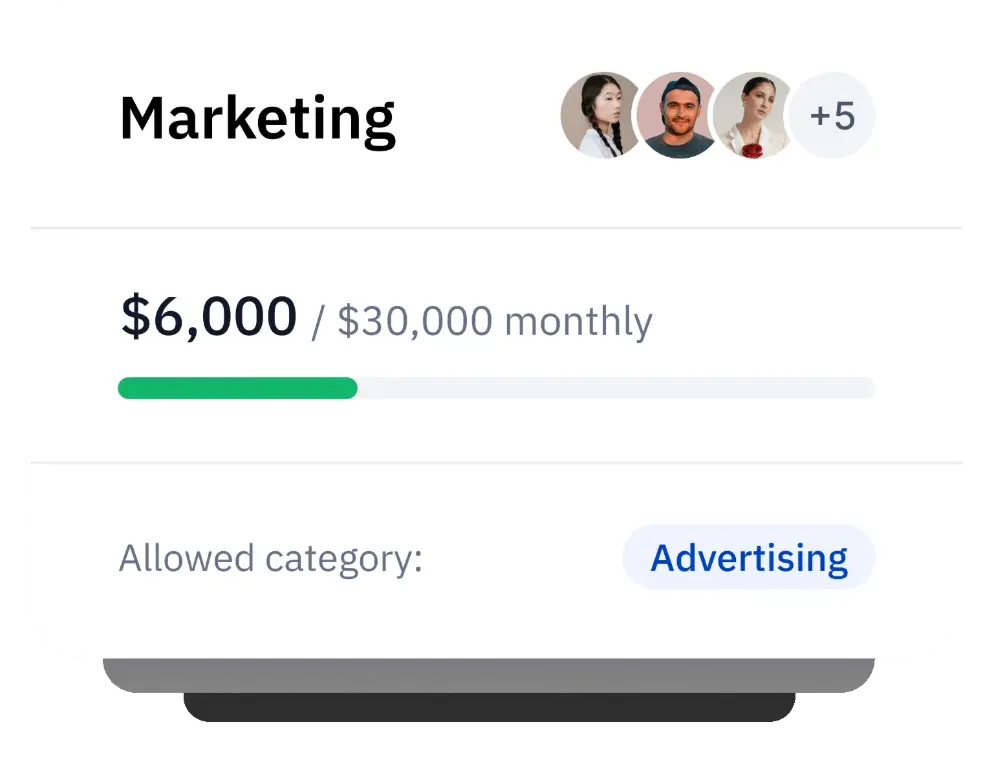Screen dimensions: 994x773
Task: Click the green filled portion of the progress bar
Action: (x=238, y=388)
